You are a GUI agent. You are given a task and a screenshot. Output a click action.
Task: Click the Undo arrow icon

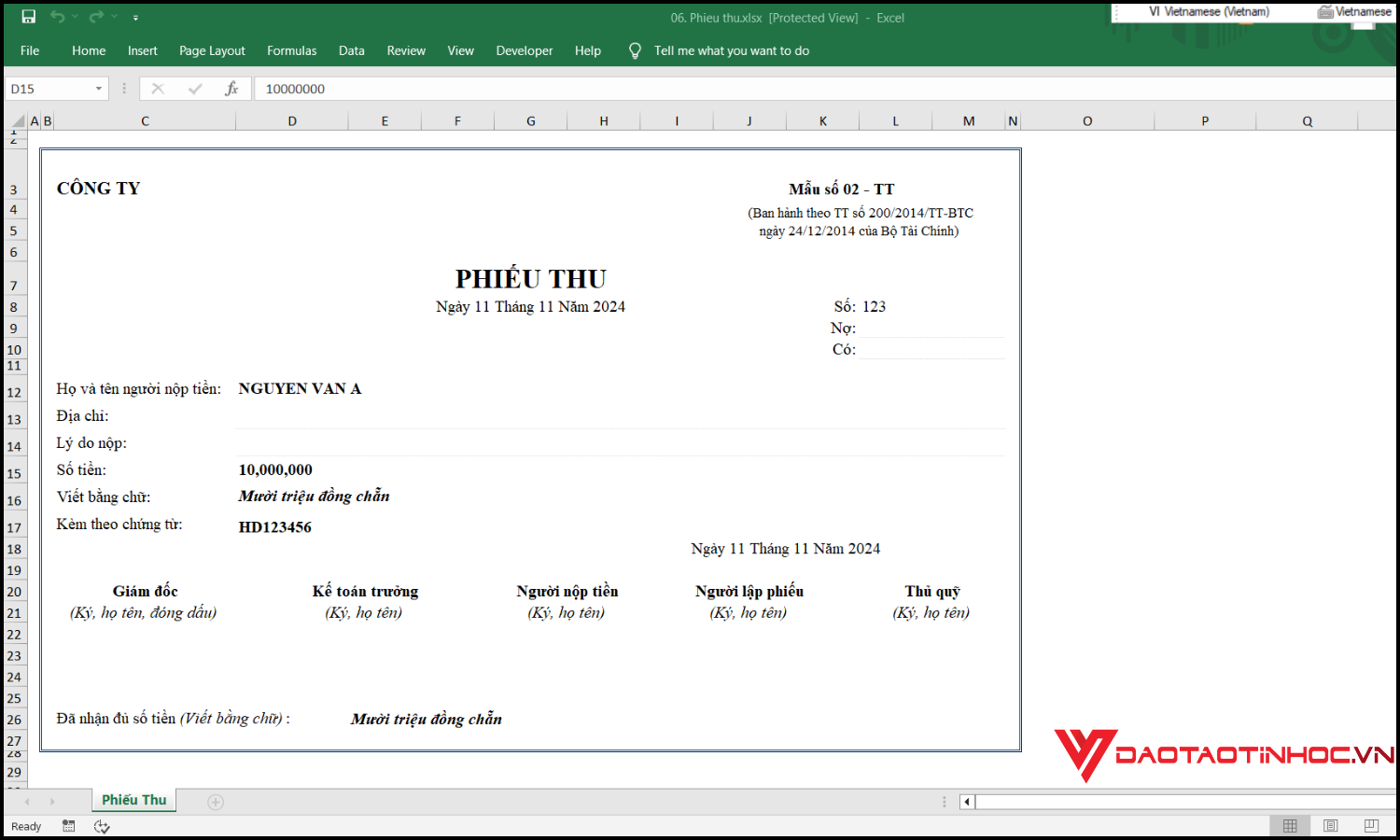click(x=58, y=17)
